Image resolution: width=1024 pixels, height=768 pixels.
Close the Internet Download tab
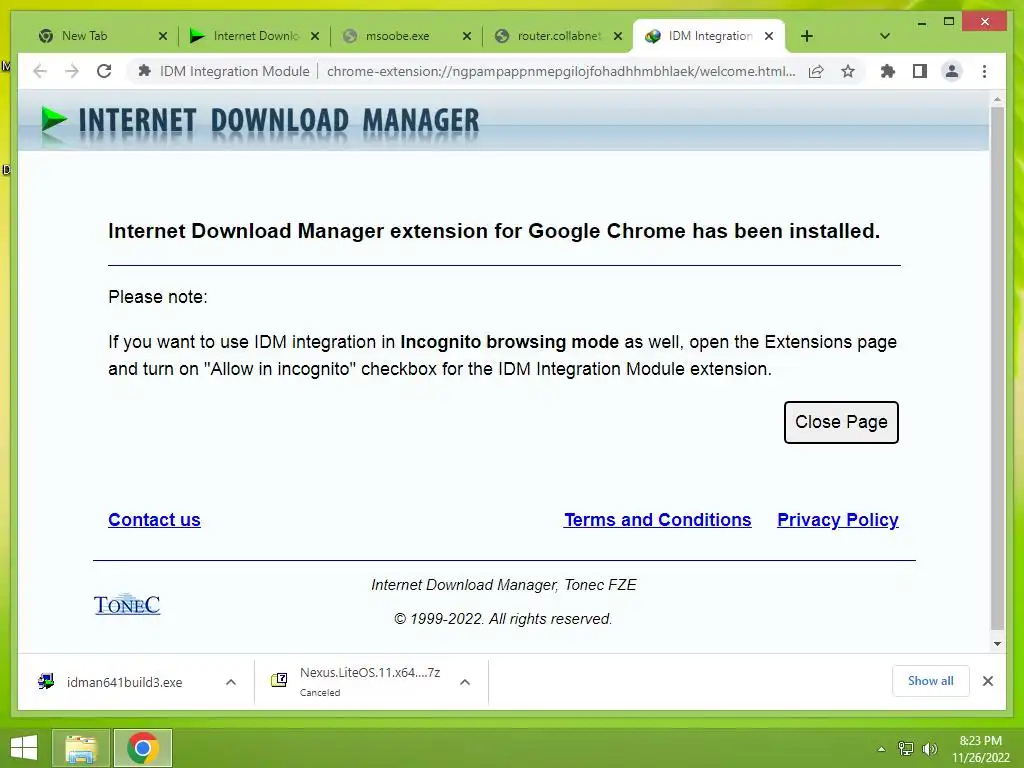[x=315, y=36]
